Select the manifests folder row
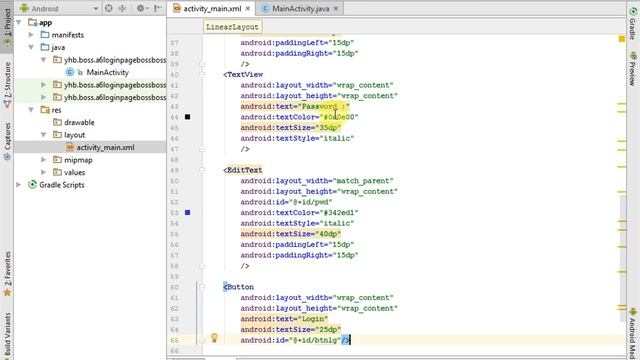 pyautogui.click(x=90, y=35)
